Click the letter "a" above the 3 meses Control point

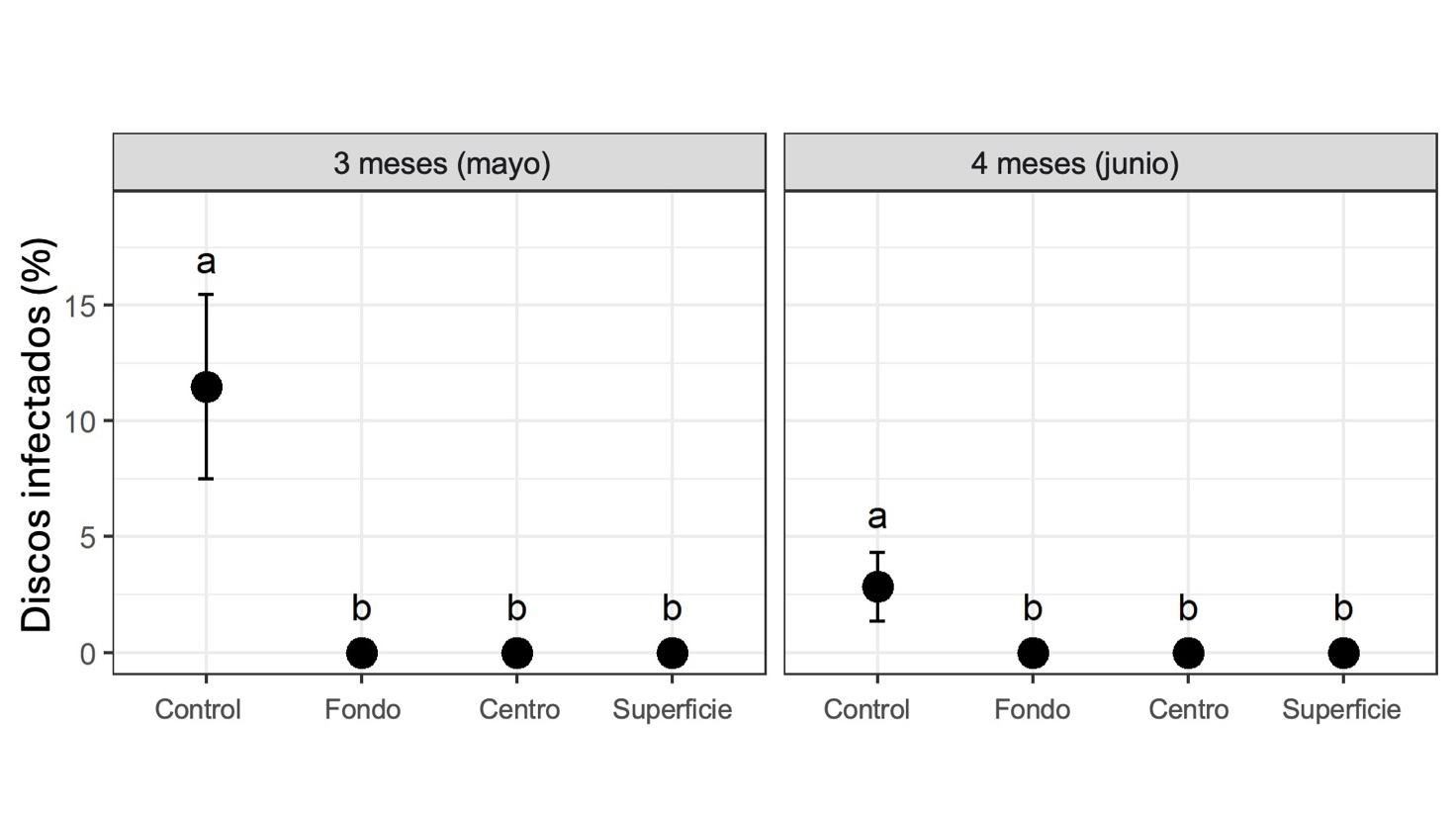pyautogui.click(x=206, y=262)
